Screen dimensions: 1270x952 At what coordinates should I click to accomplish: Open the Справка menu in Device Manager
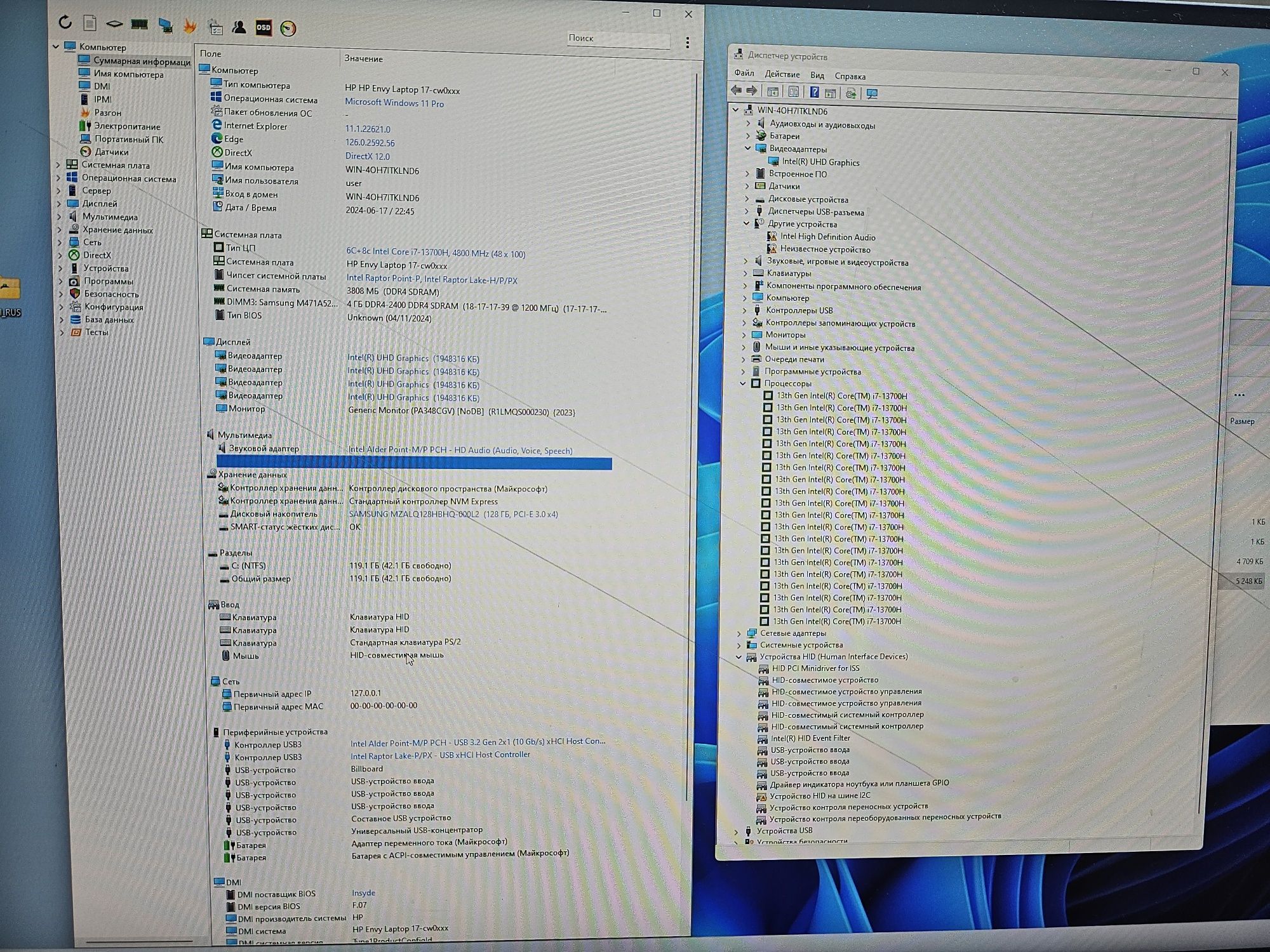tap(850, 76)
